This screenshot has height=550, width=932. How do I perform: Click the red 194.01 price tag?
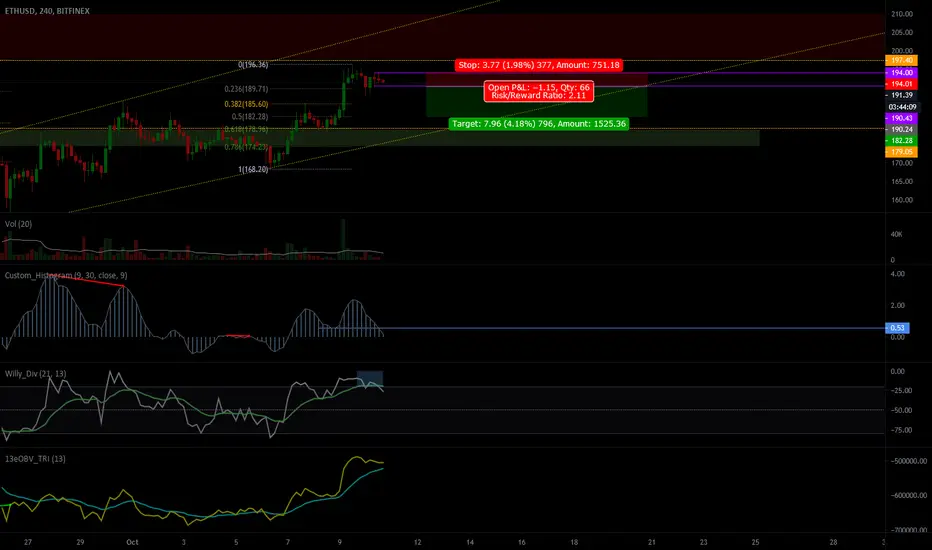pos(901,84)
